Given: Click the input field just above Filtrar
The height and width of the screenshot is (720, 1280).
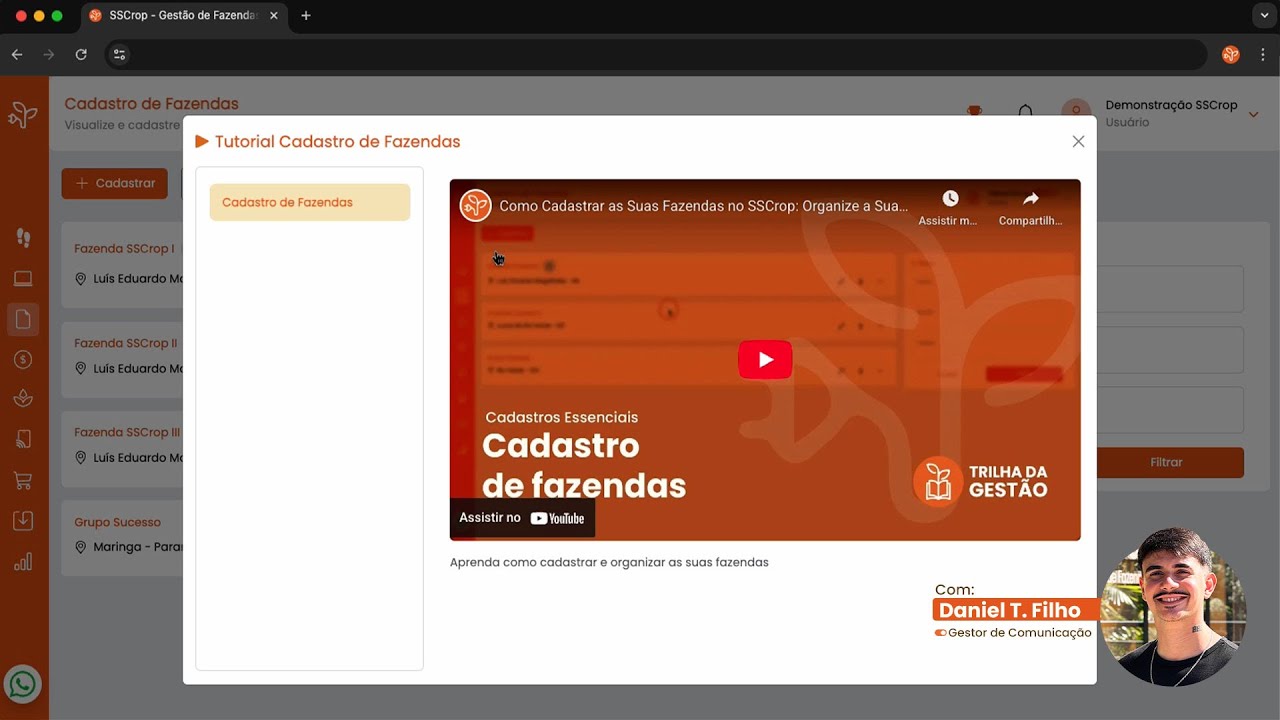Looking at the screenshot, I should [1170, 410].
